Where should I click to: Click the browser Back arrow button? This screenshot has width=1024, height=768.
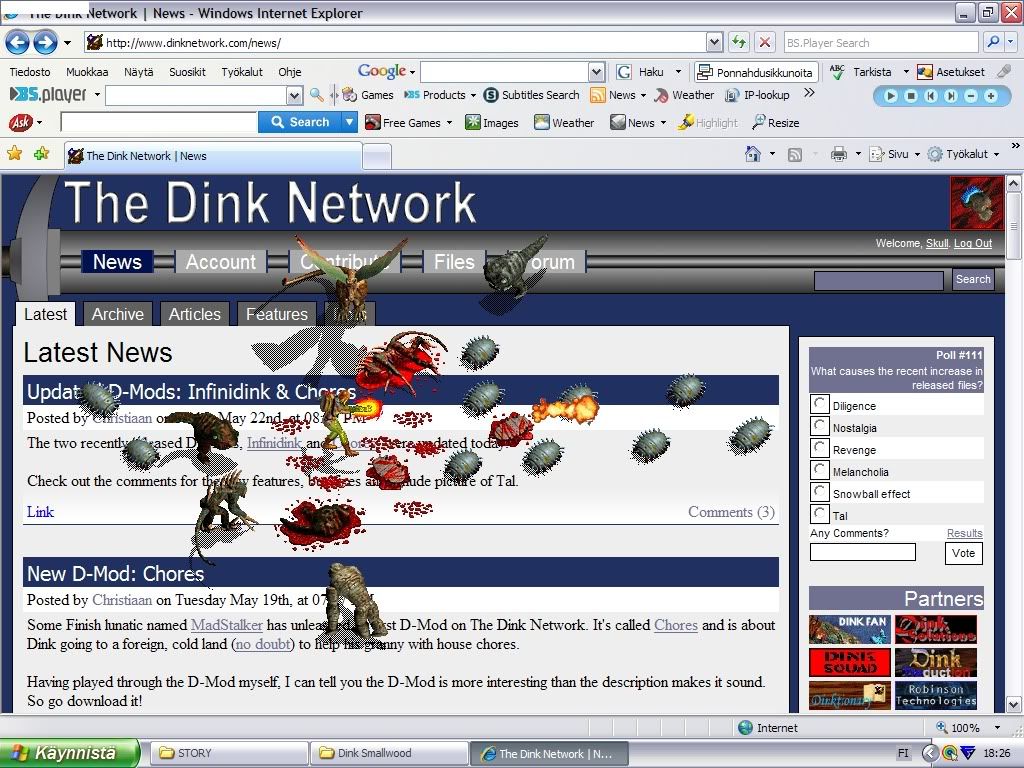coord(17,42)
